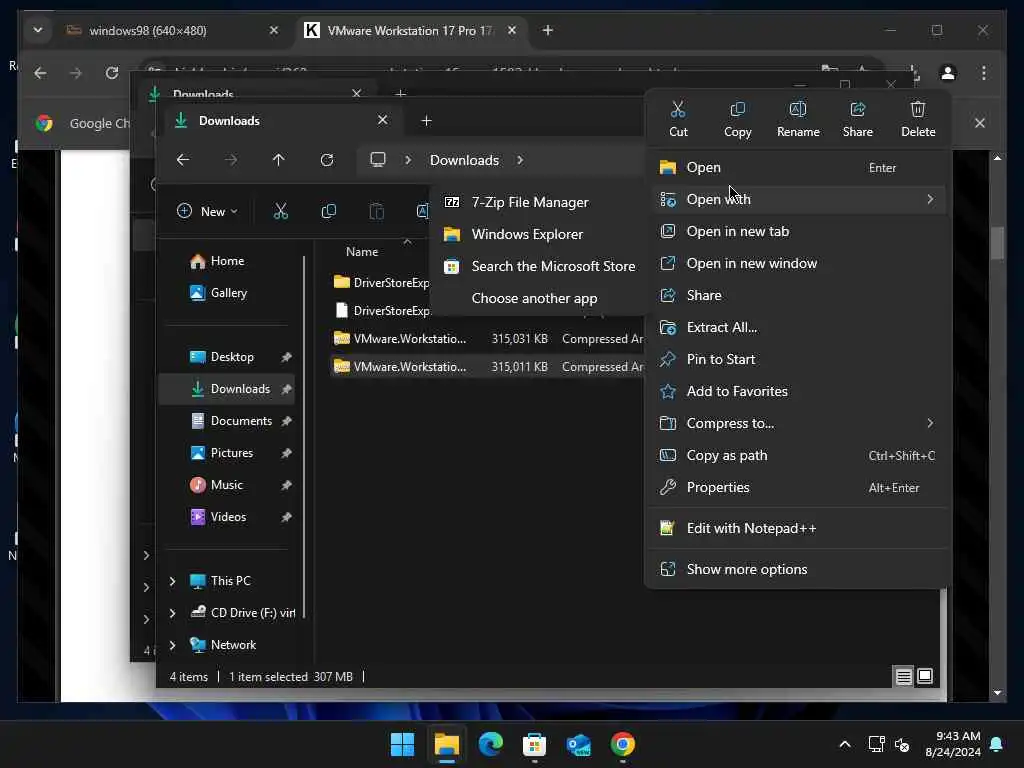The height and width of the screenshot is (768, 1024).
Task: Open the Chrome tab search dropdown
Action: pyautogui.click(x=38, y=31)
